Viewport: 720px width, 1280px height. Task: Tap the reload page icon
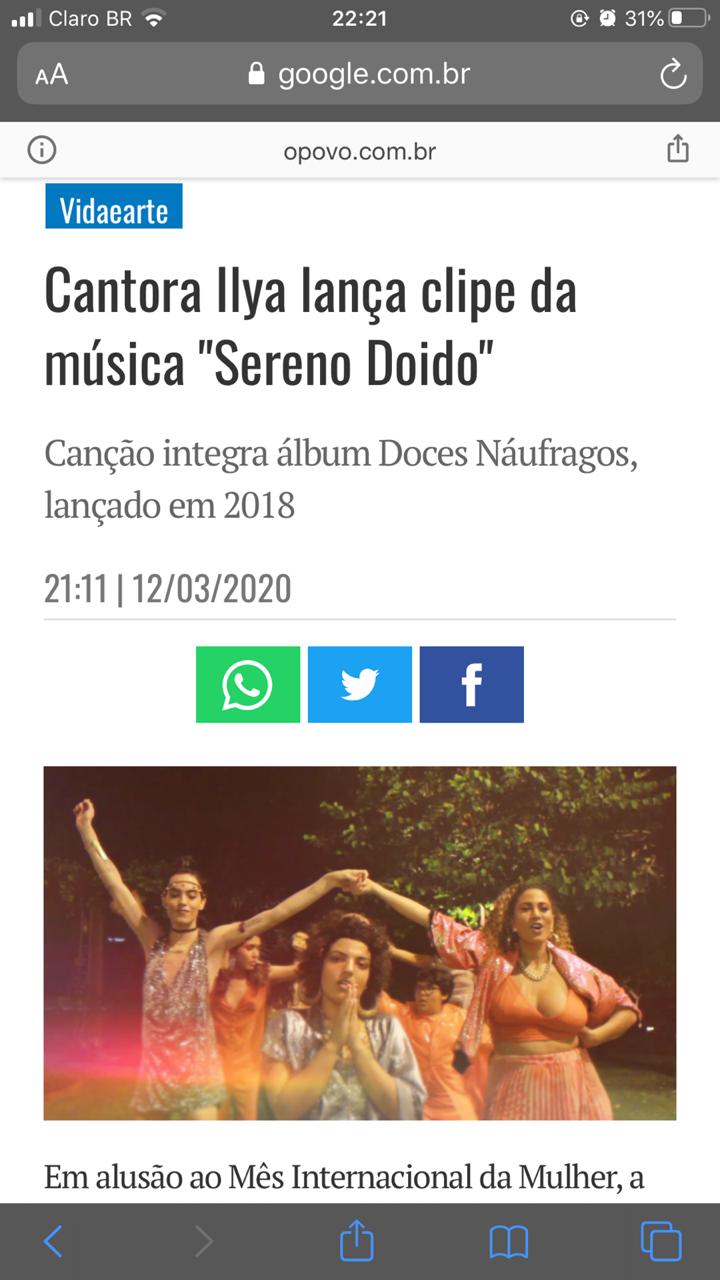673,74
